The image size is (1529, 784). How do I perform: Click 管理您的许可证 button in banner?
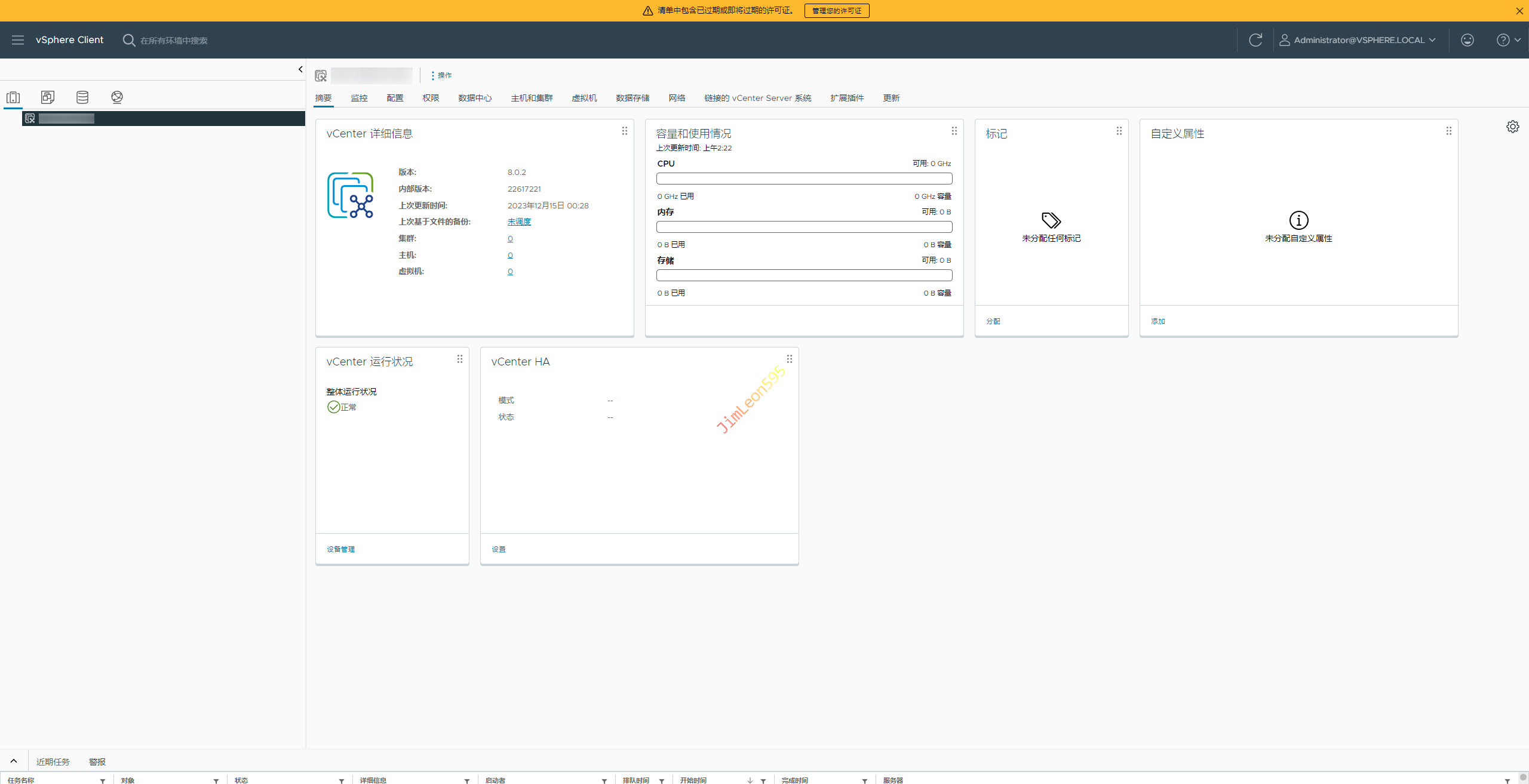(x=836, y=11)
